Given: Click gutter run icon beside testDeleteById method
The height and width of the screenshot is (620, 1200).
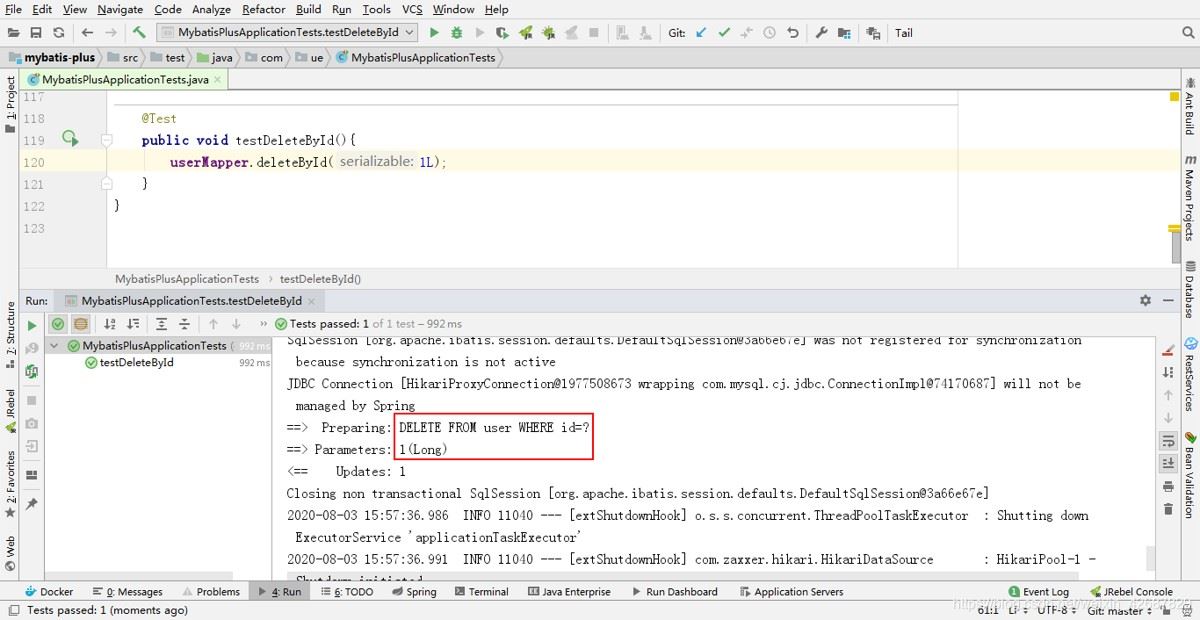Looking at the screenshot, I should (69, 139).
